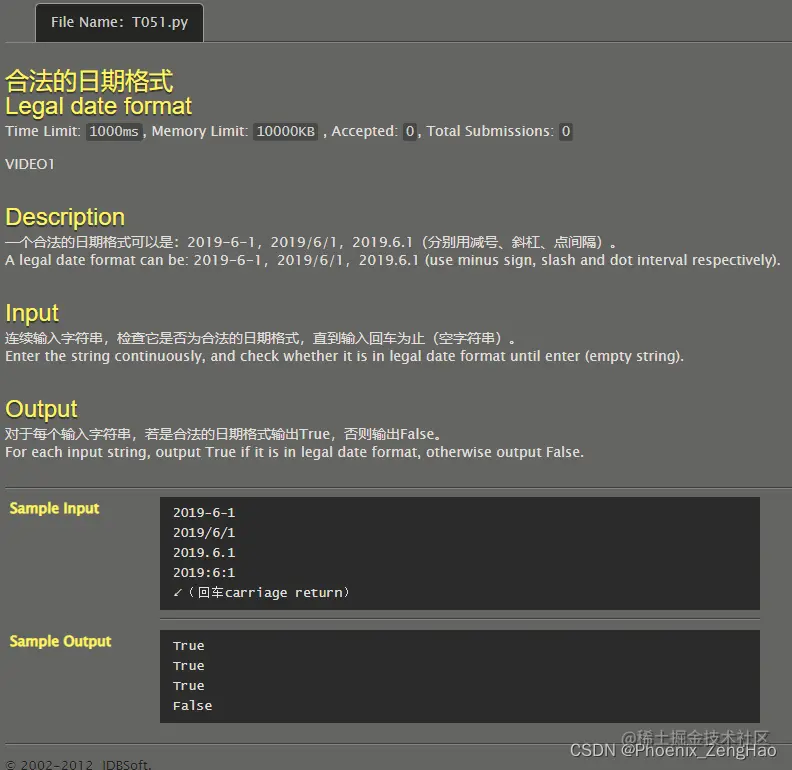Click the Sample Output label
Screen dimensions: 792x770
[61, 641]
